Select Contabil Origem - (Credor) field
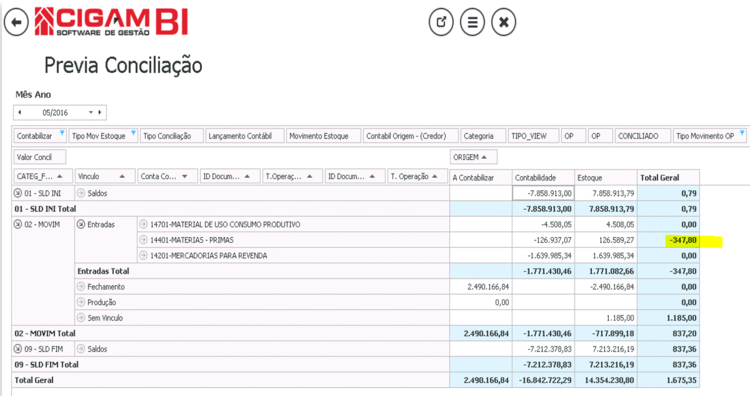 point(410,136)
